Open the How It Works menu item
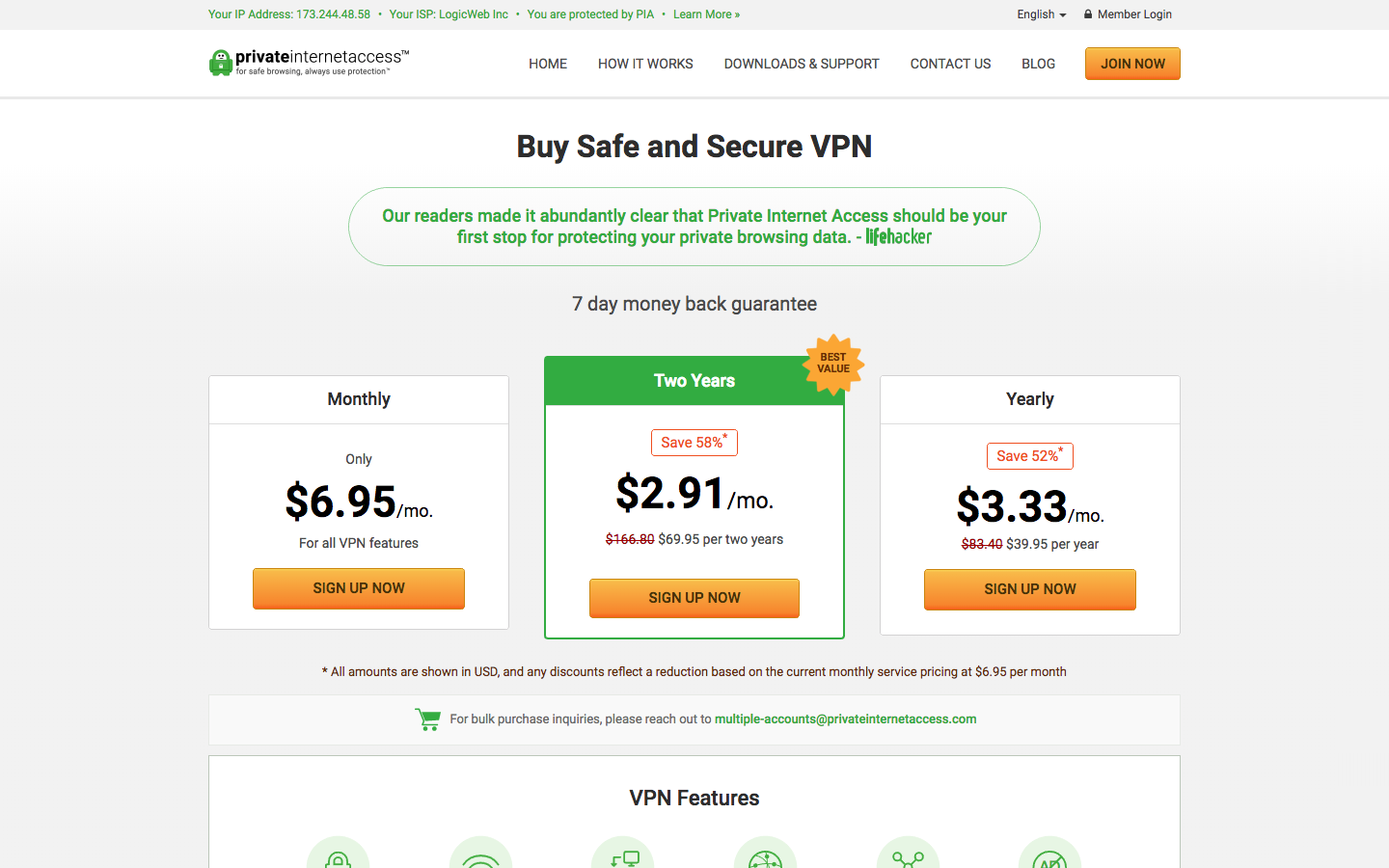This screenshot has width=1389, height=868. click(645, 64)
